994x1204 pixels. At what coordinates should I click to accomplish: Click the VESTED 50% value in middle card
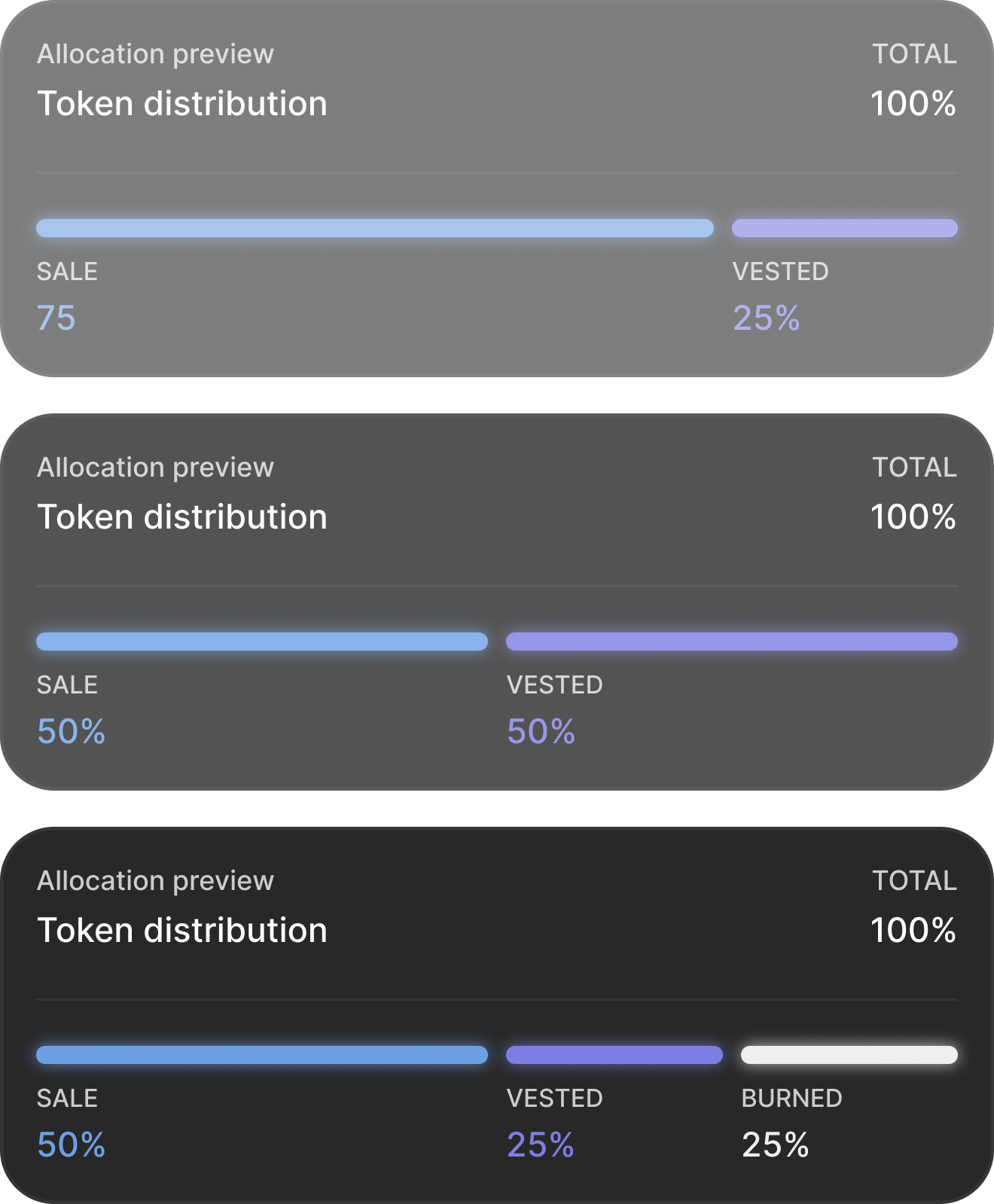pos(541,731)
